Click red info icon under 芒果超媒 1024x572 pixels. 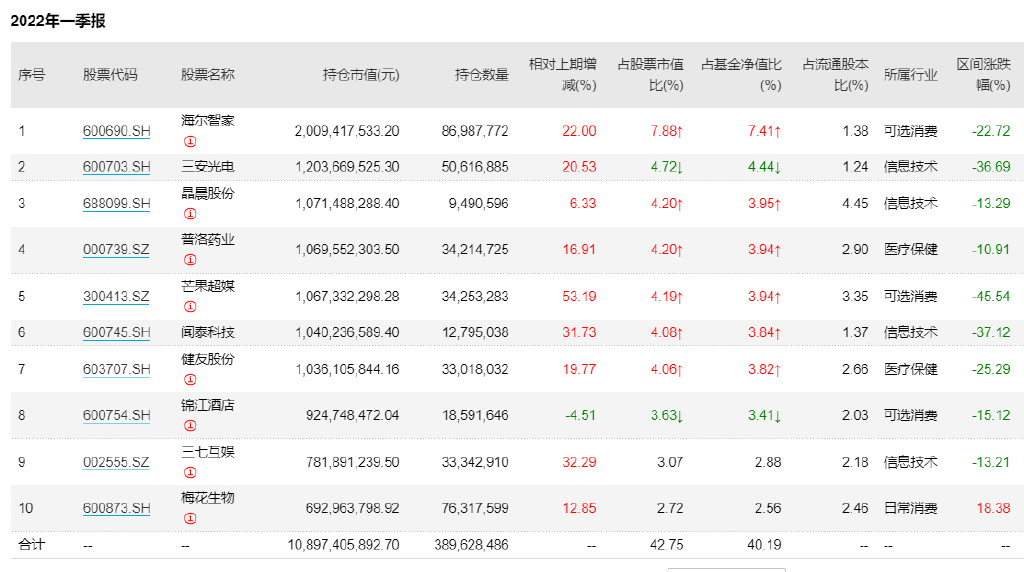(190, 307)
